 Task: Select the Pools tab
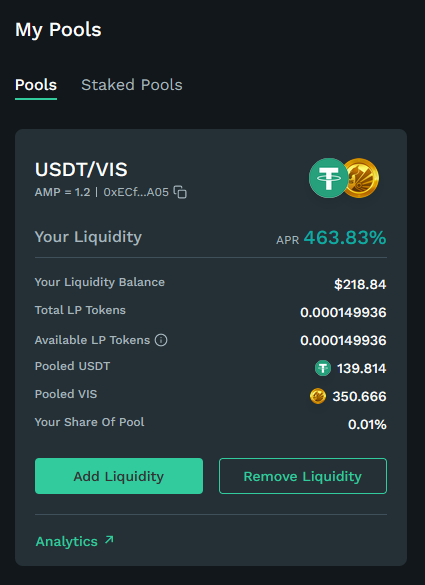pos(36,85)
